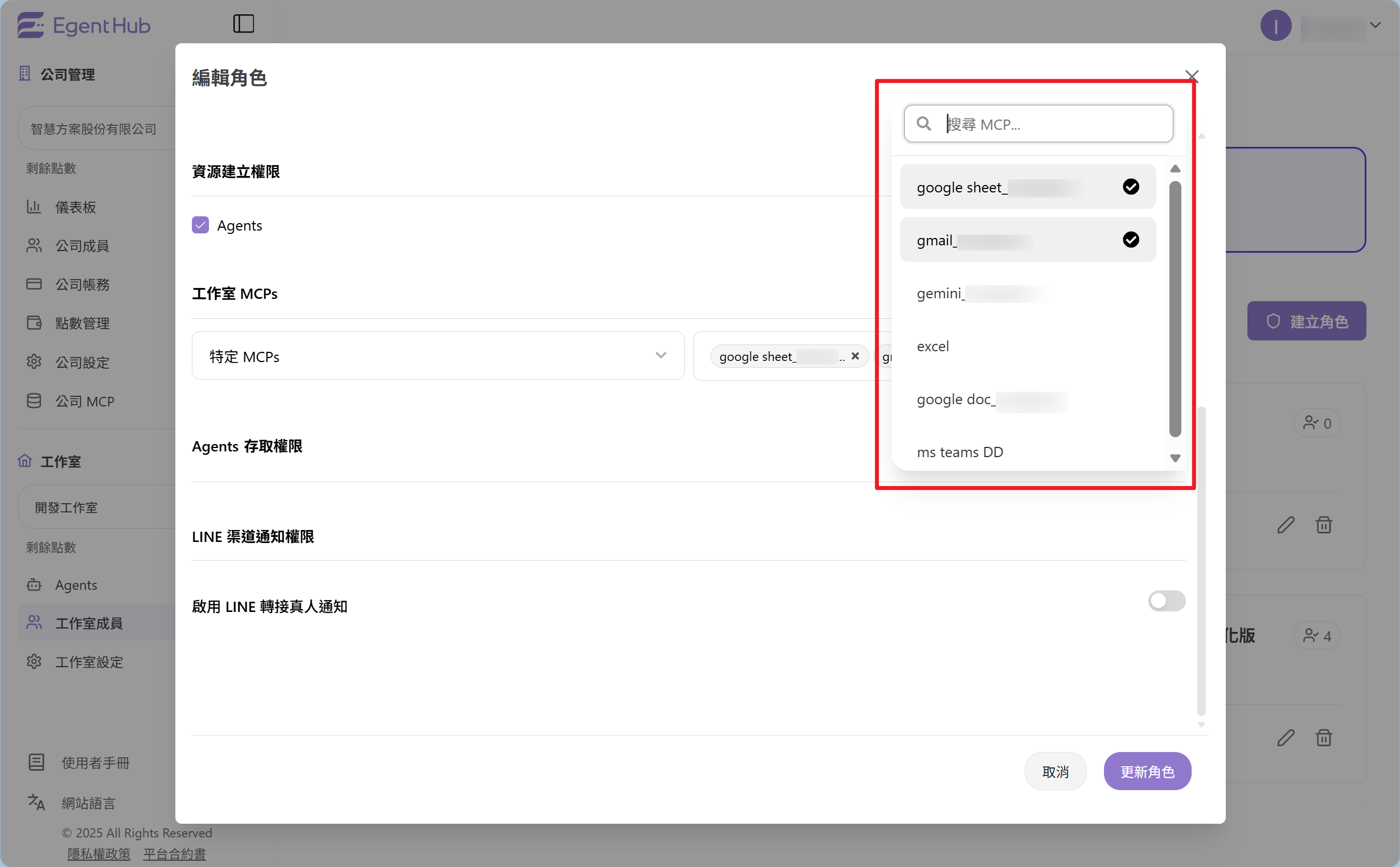The width and height of the screenshot is (1400, 867).
Task: Deselect the gmail MCP option
Action: [x=1027, y=240]
